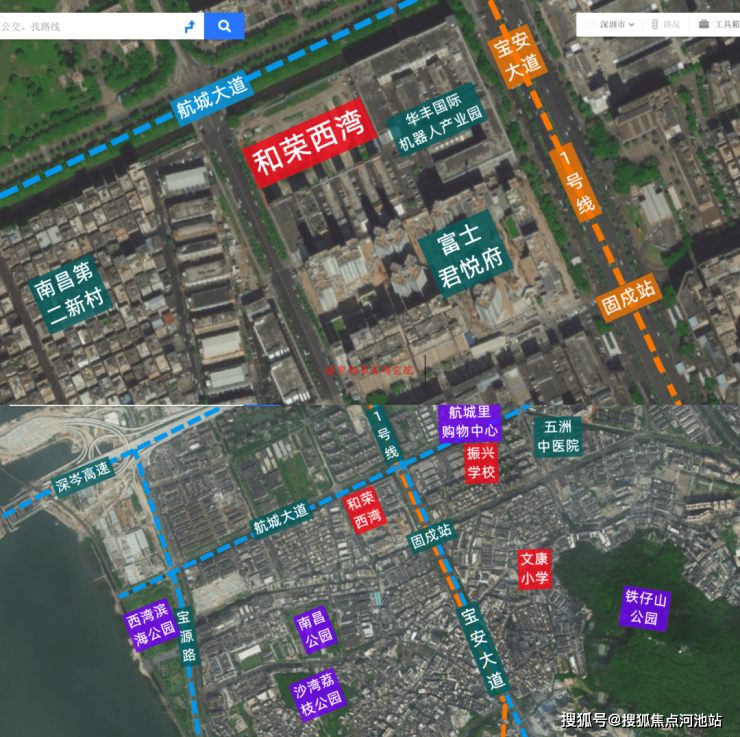Select the 沙湾荔枝公园 label
740x737 pixels.
pos(318,695)
